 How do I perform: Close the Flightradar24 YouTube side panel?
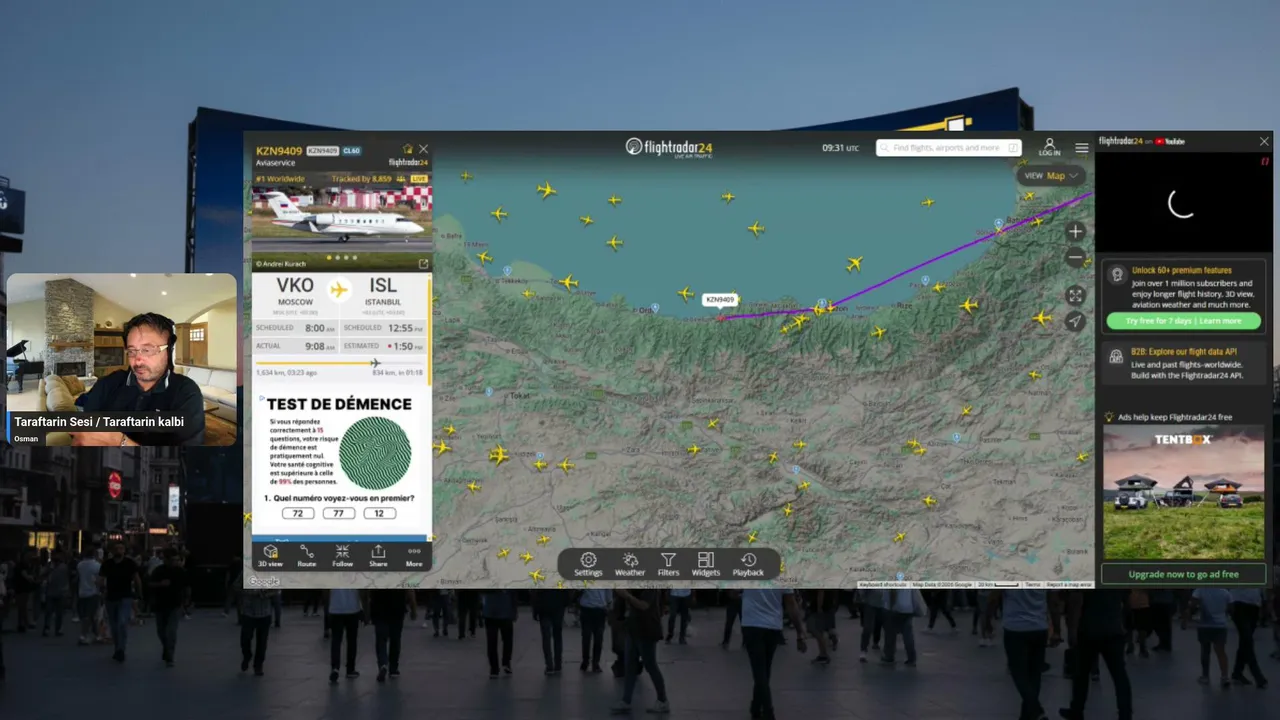pyautogui.click(x=1264, y=142)
